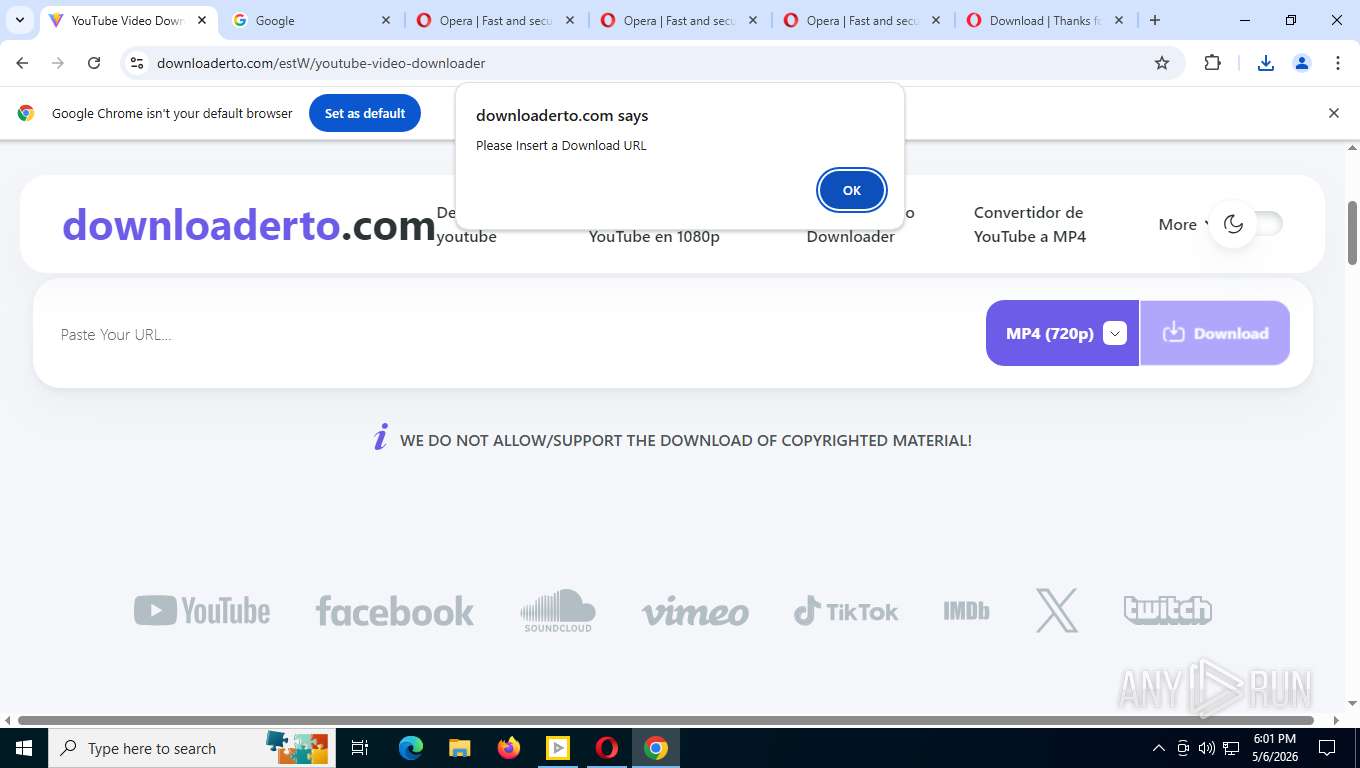Reload the downloaderto page
The height and width of the screenshot is (768, 1360).
94,63
